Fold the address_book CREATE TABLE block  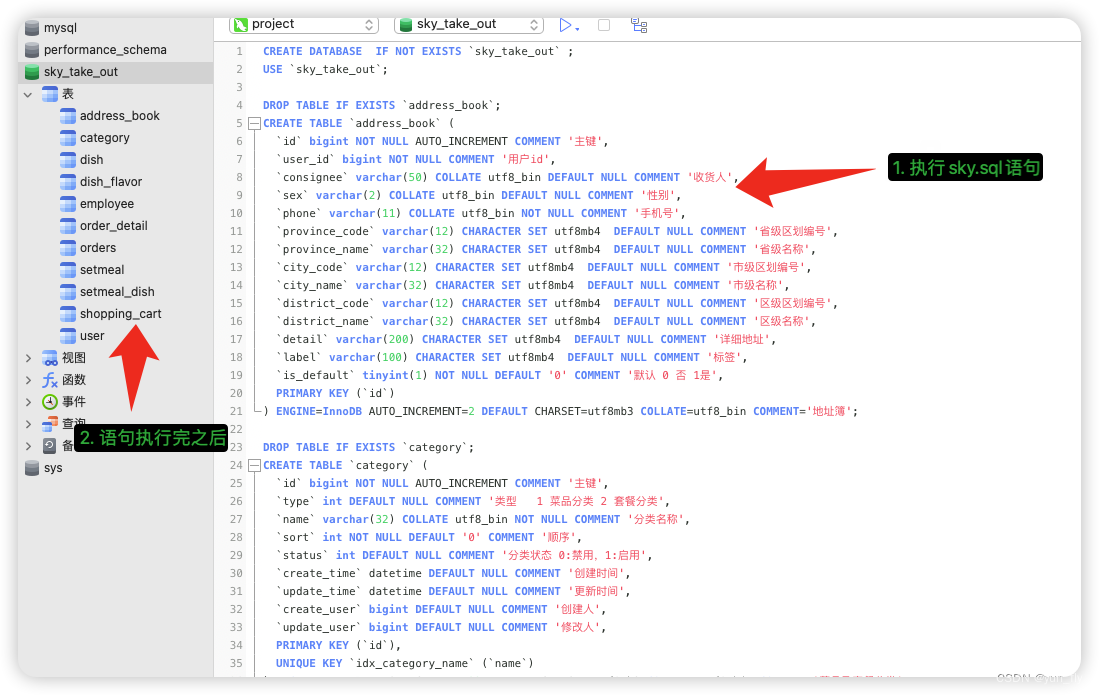tap(254, 123)
